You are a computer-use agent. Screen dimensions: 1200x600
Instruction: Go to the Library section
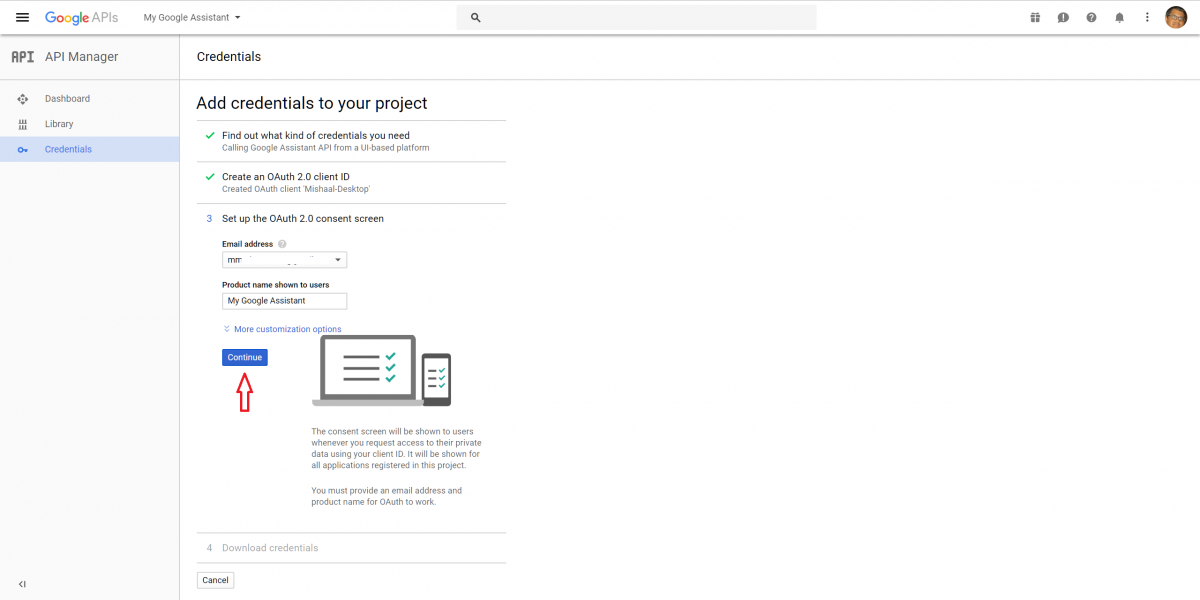click(59, 123)
